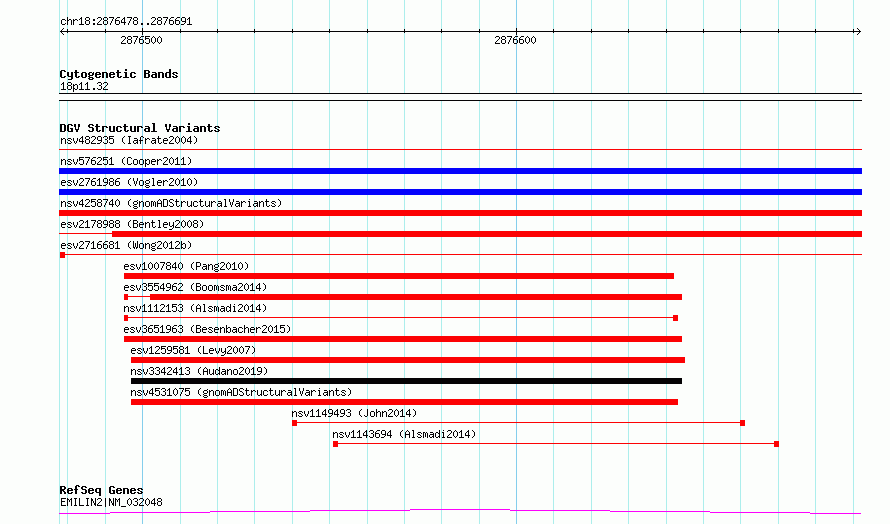The image size is (890, 524).
Task: Open esv1259581 (Levy2007) label
Action: coord(193,350)
